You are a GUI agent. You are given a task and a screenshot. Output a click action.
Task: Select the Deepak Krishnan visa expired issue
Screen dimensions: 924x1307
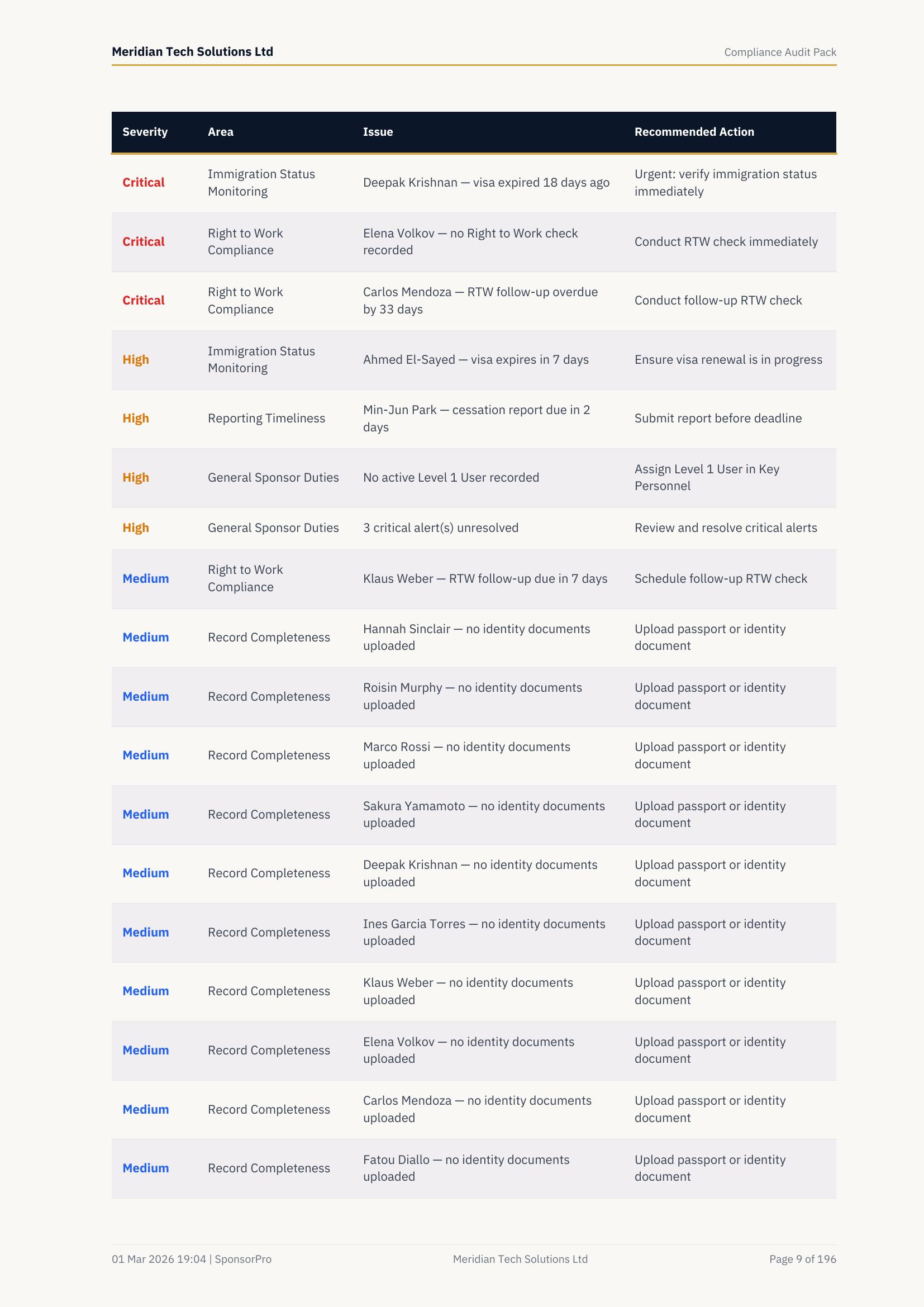pyautogui.click(x=486, y=183)
